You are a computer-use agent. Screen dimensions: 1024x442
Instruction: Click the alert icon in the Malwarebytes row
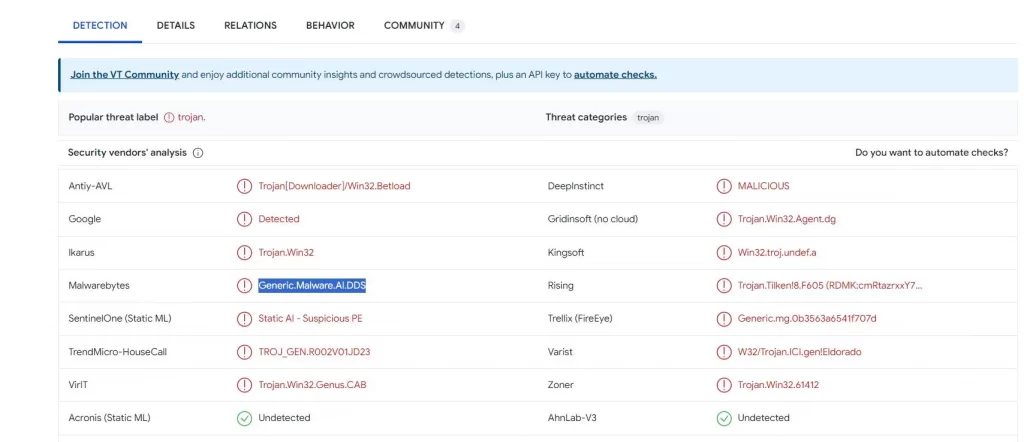(x=244, y=285)
